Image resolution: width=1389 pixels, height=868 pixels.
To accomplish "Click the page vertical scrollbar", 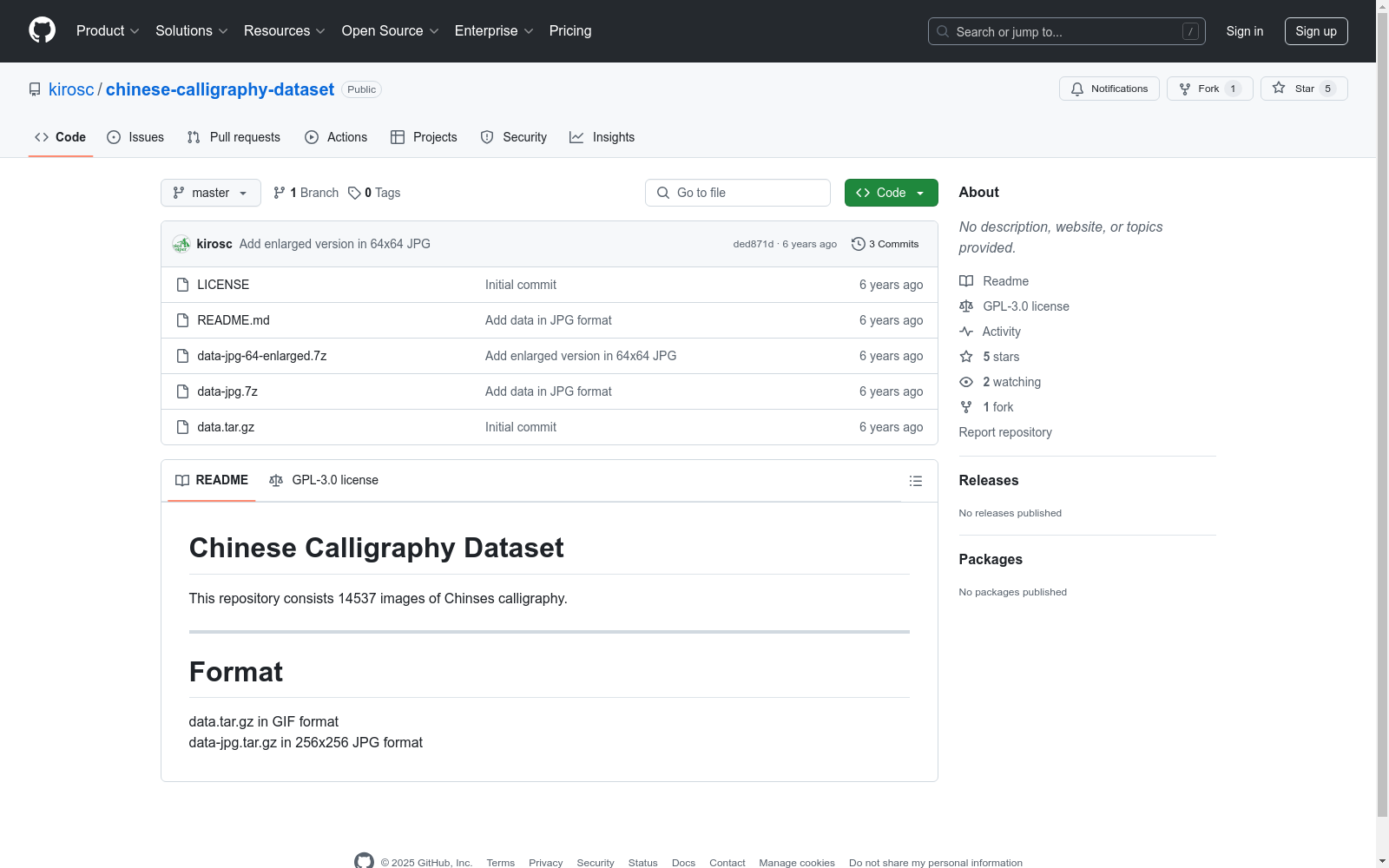I will click(x=1382, y=417).
